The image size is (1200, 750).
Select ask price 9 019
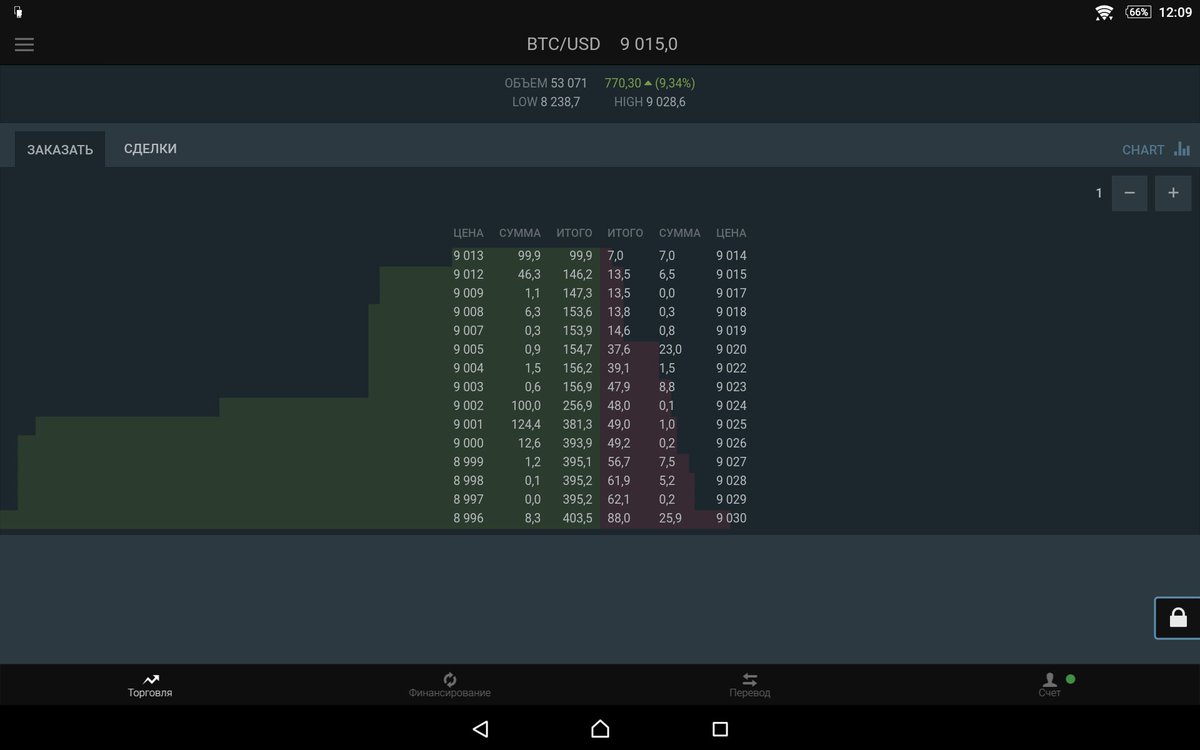click(731, 331)
